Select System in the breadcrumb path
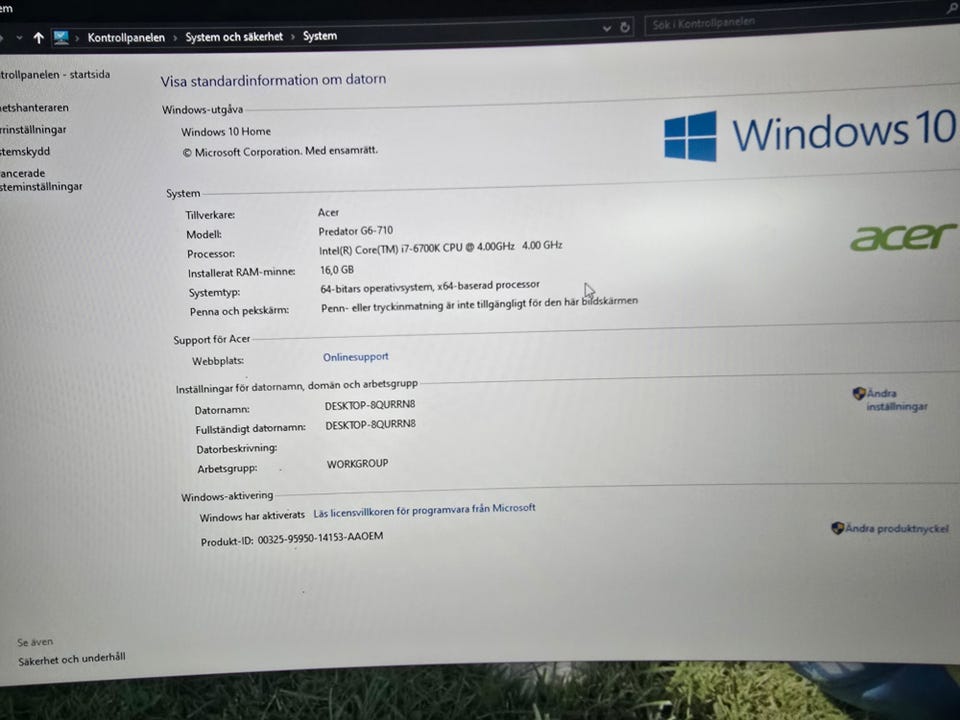The image size is (960, 720). coord(320,36)
